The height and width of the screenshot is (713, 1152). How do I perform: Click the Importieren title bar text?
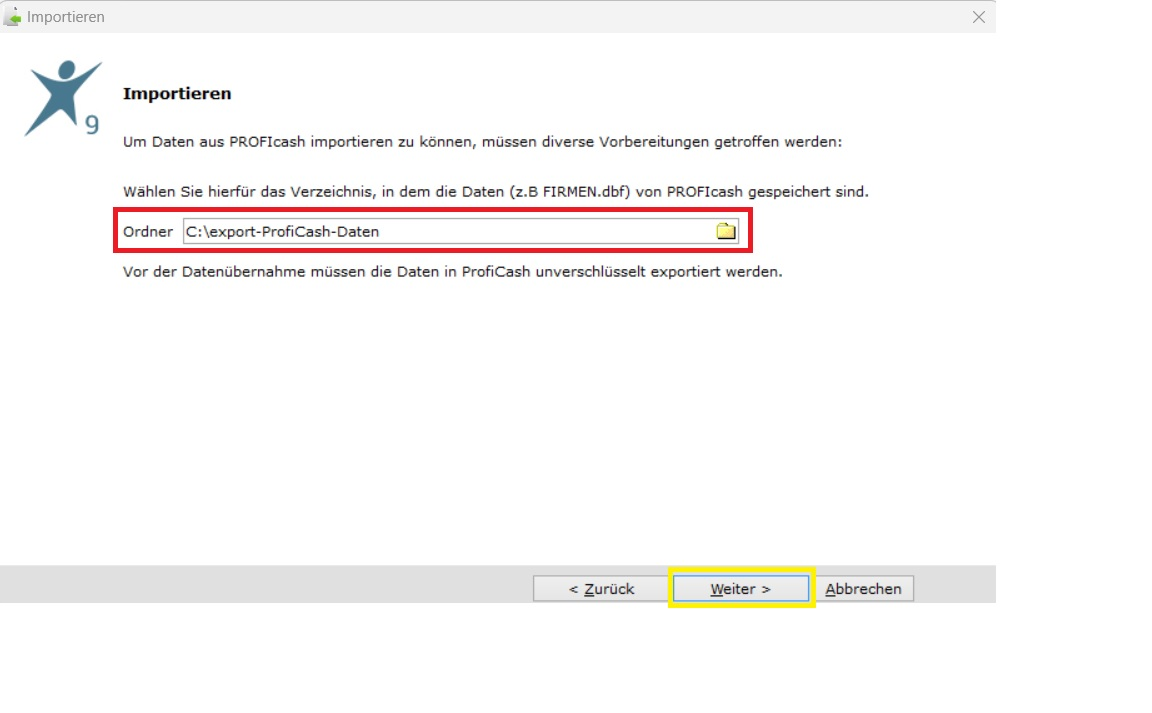[65, 17]
